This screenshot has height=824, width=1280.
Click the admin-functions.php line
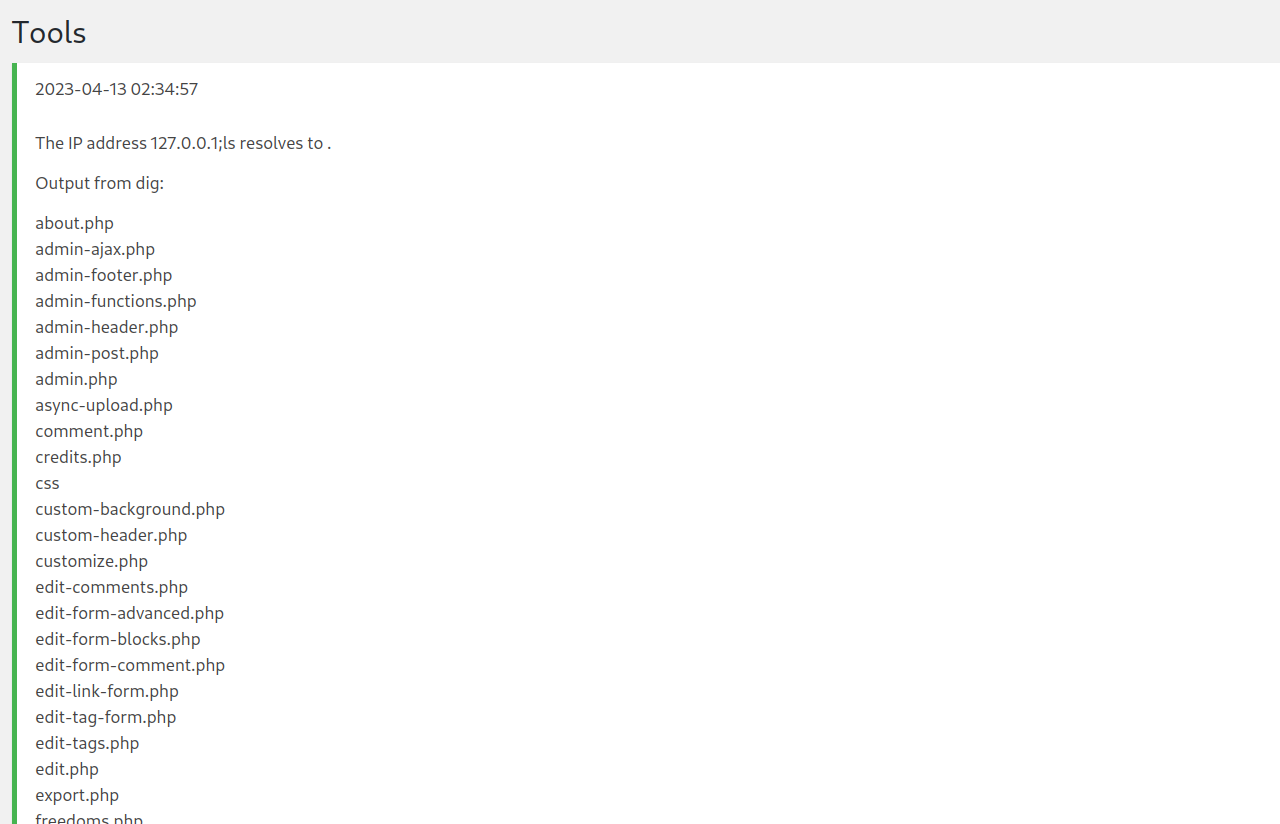coord(115,301)
